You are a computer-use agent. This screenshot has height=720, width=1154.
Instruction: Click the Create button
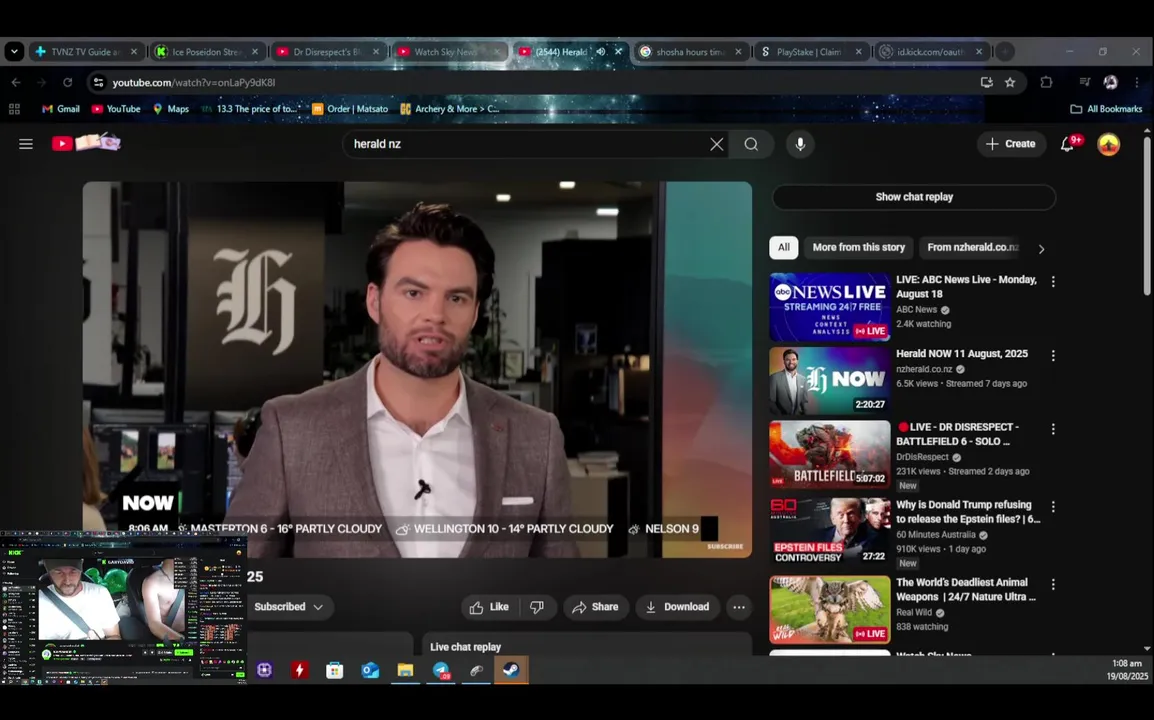tap(1010, 144)
